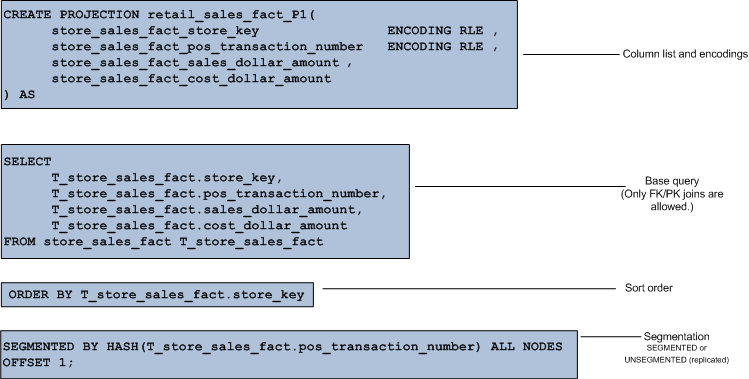
Task: Click the 'Segmentation' label heading
Action: pos(676,336)
